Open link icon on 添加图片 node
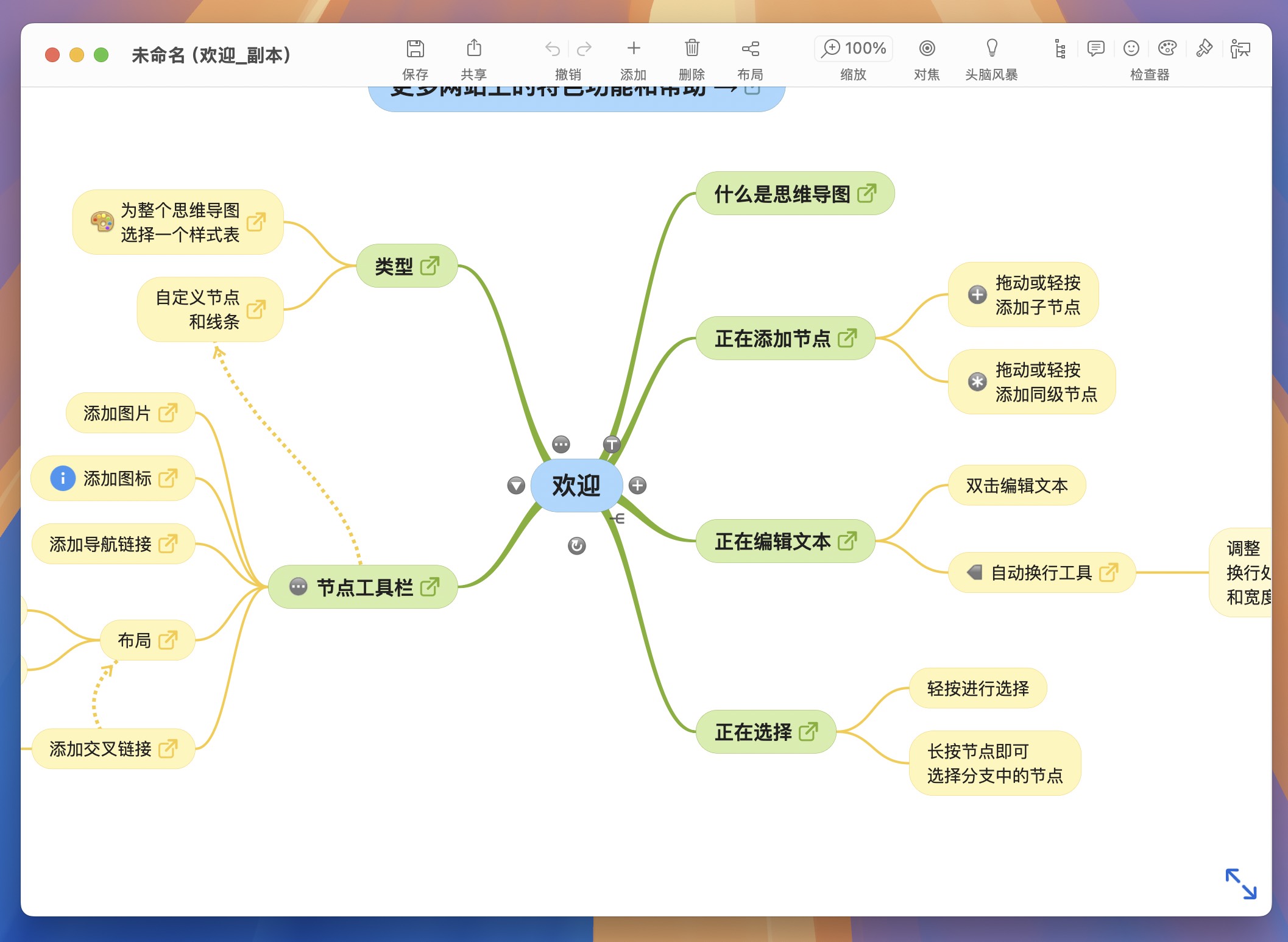1288x942 pixels. click(168, 413)
